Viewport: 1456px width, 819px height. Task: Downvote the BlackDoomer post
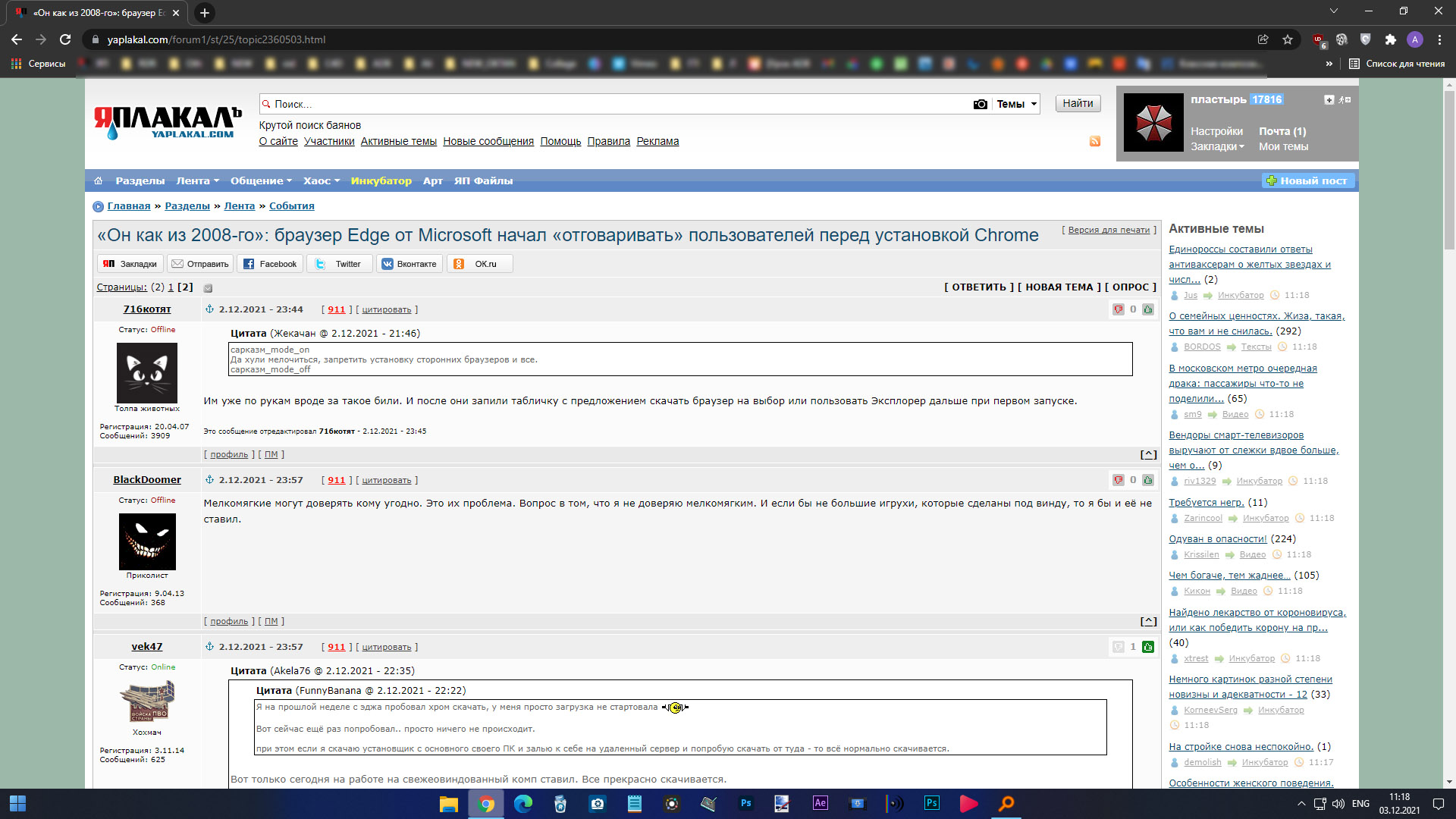point(1118,480)
